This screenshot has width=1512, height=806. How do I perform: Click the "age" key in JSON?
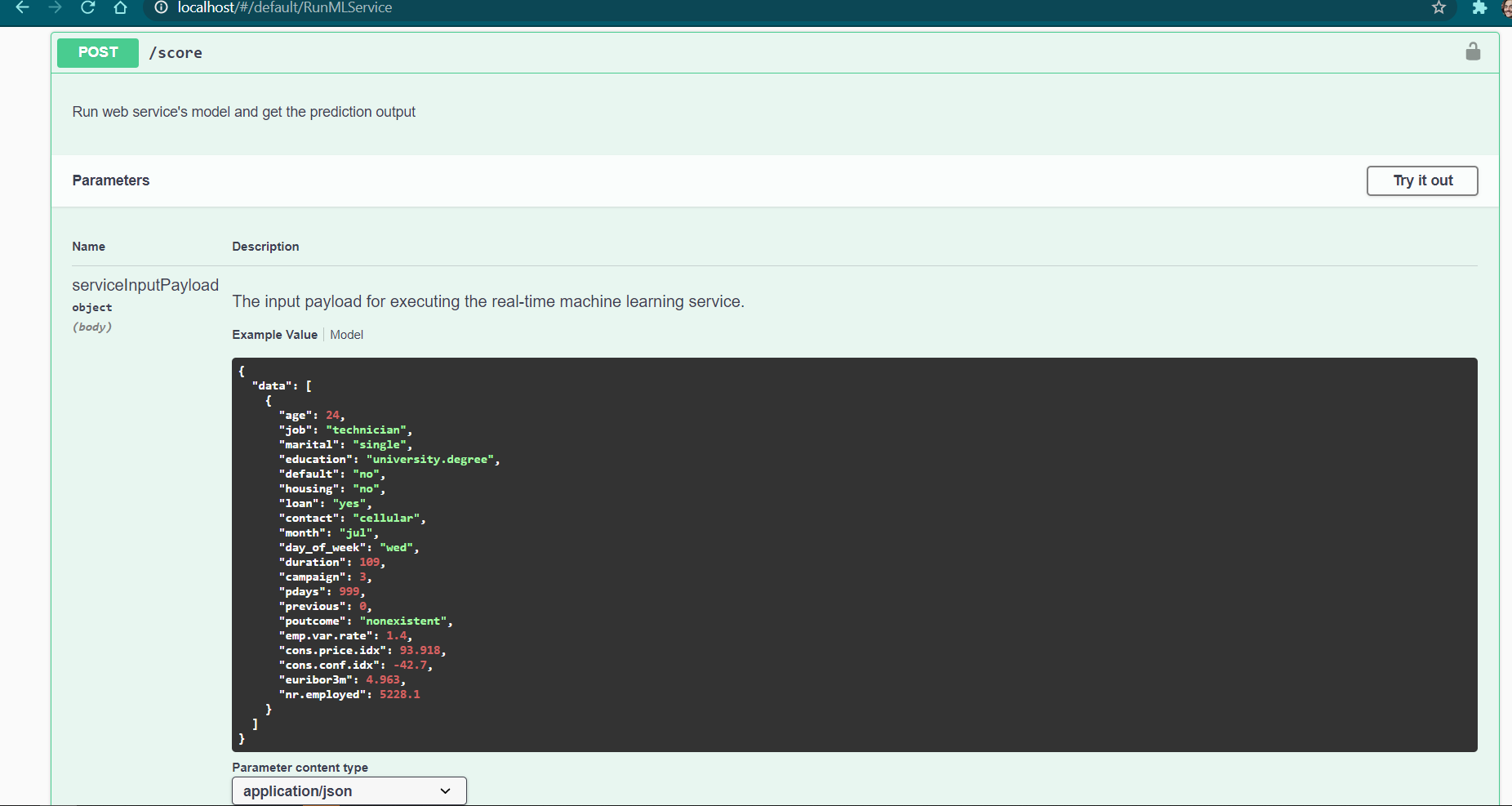[x=296, y=416]
